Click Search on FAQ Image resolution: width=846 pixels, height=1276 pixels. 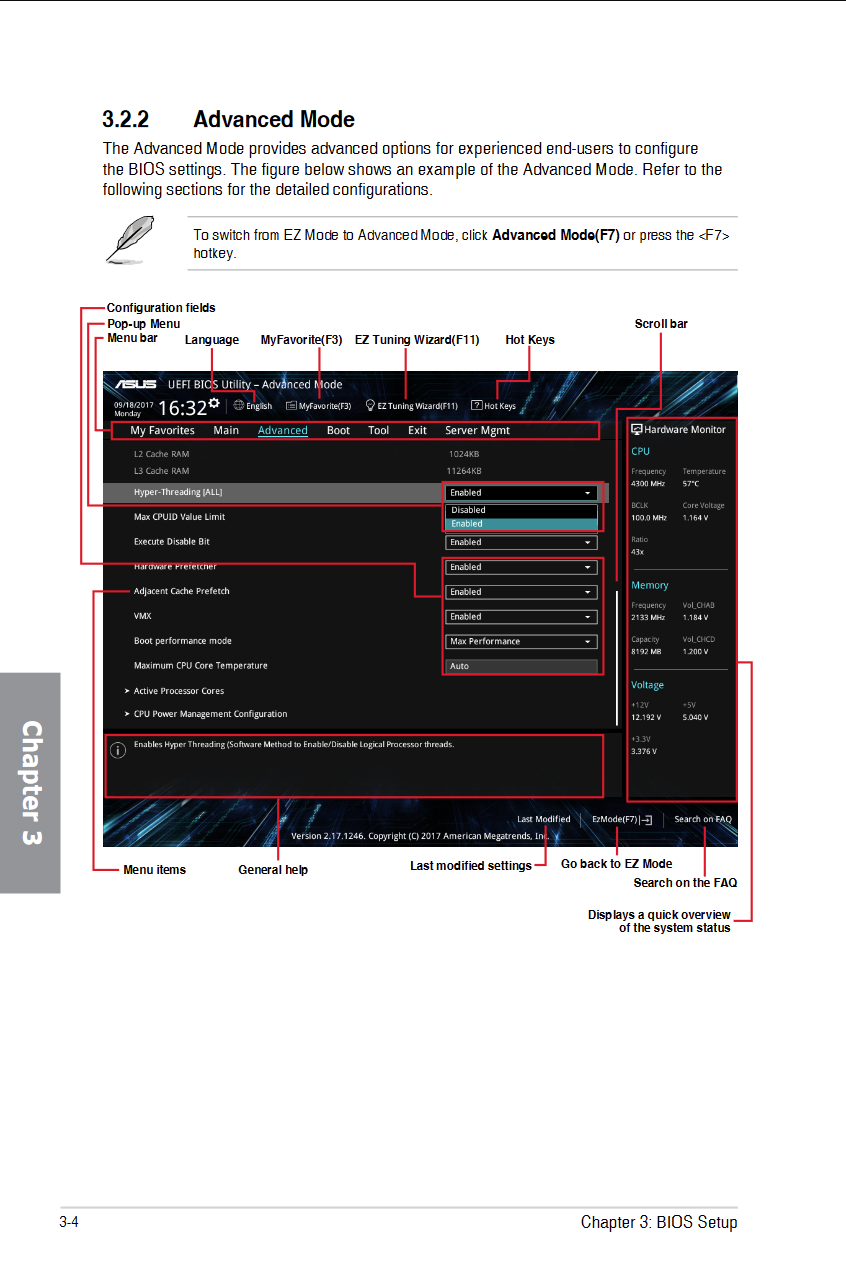tap(703, 820)
